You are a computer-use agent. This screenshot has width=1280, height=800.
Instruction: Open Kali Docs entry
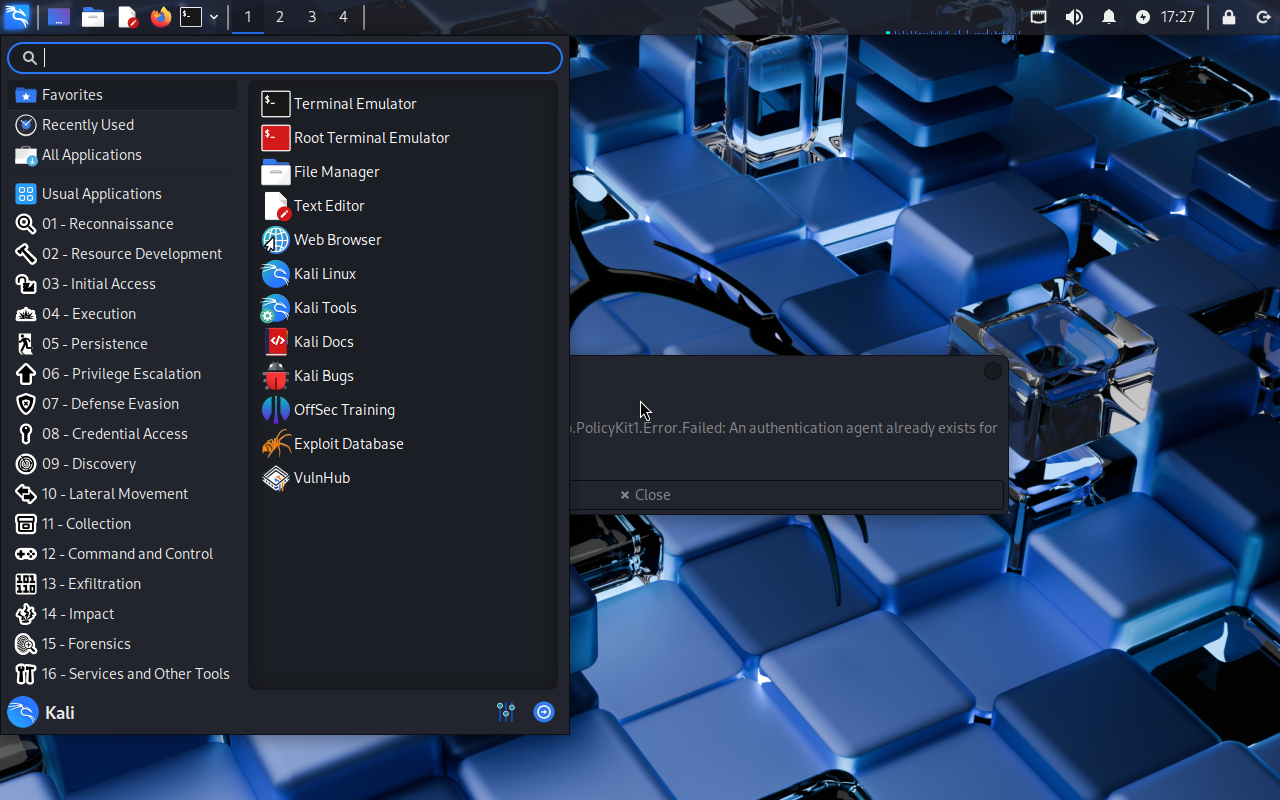[402, 342]
